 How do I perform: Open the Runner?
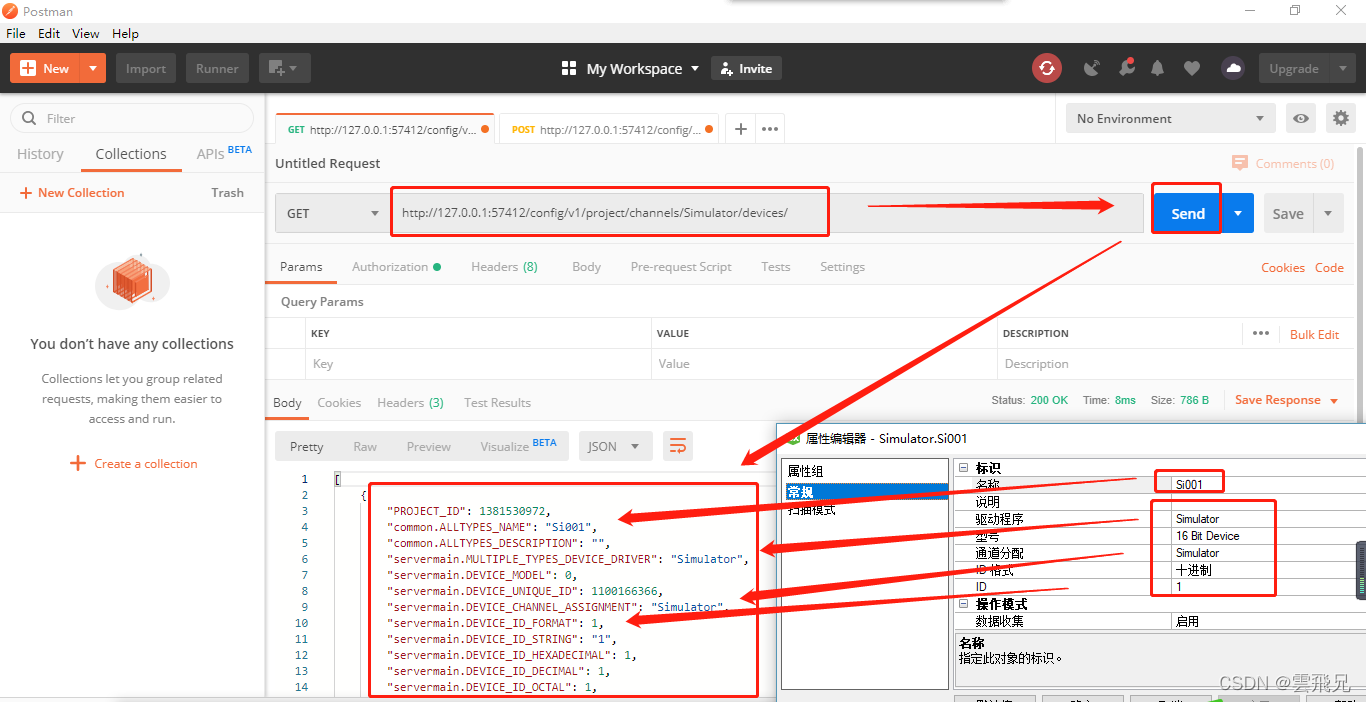click(217, 68)
